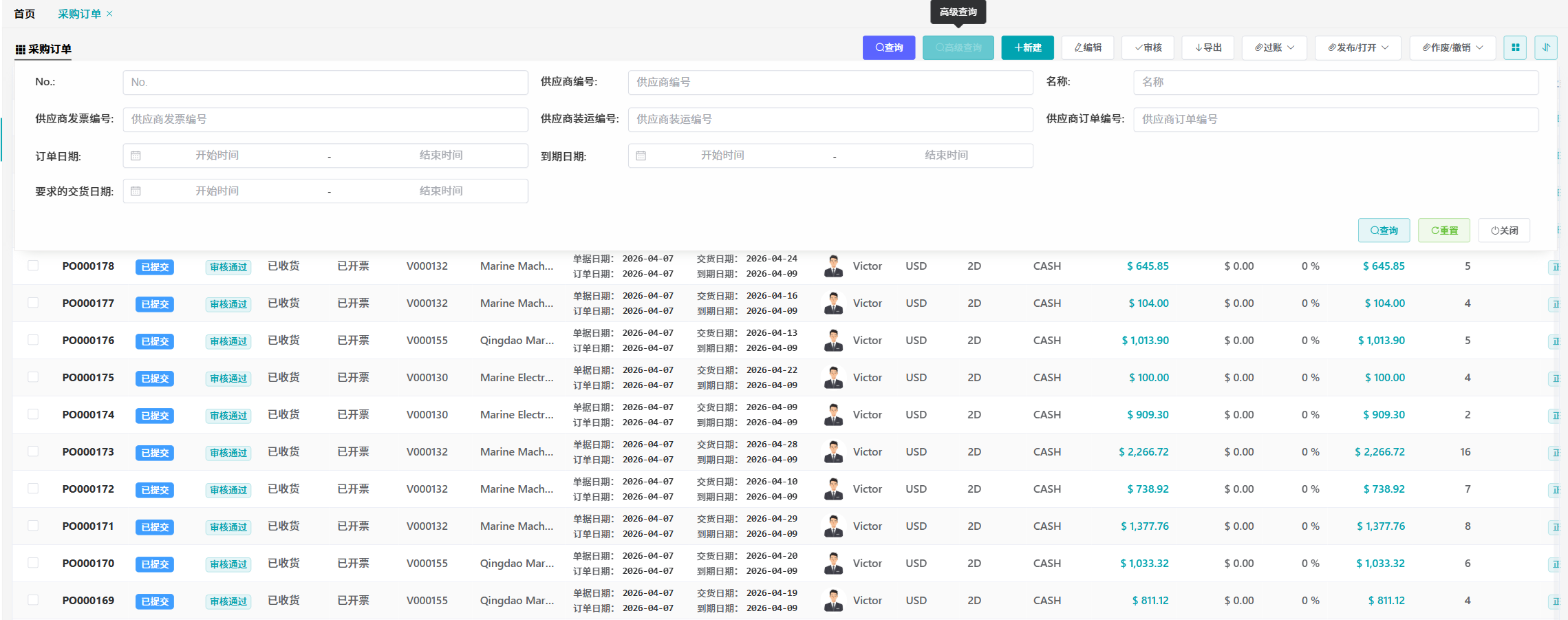Click the green 新建 button
Screen dimensions: 1568x620
click(x=1027, y=47)
